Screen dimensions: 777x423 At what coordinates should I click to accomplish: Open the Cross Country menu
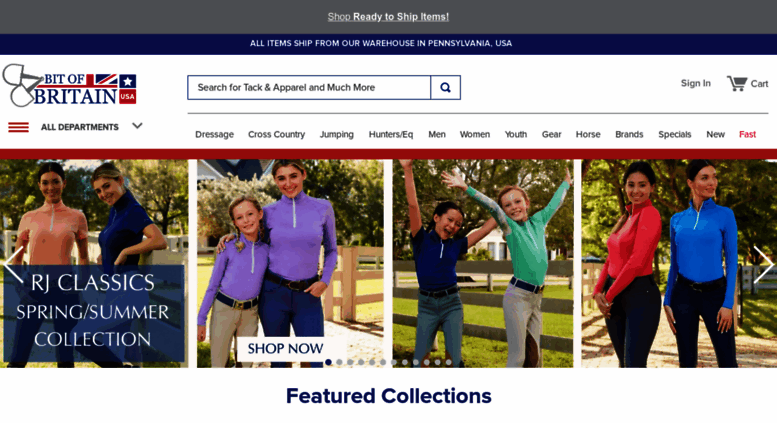(x=277, y=134)
